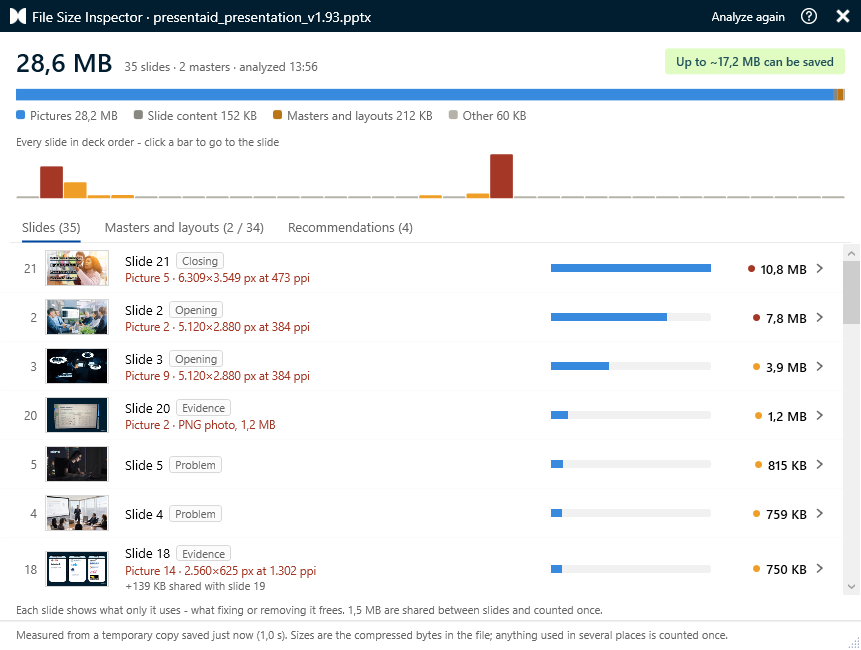Click Slide 21 thumbnail
Screen dimensions: 861x650
coord(77,268)
